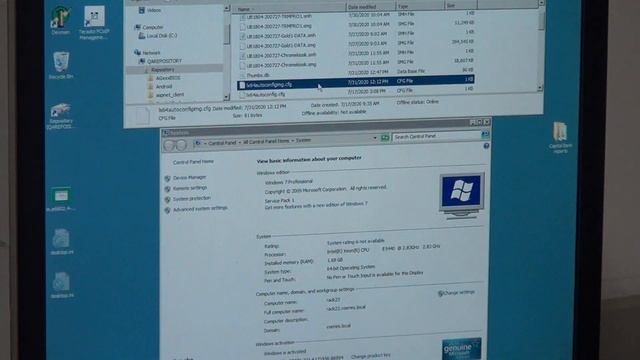
Task: Select the highlighted CFG file row
Action: (356, 82)
